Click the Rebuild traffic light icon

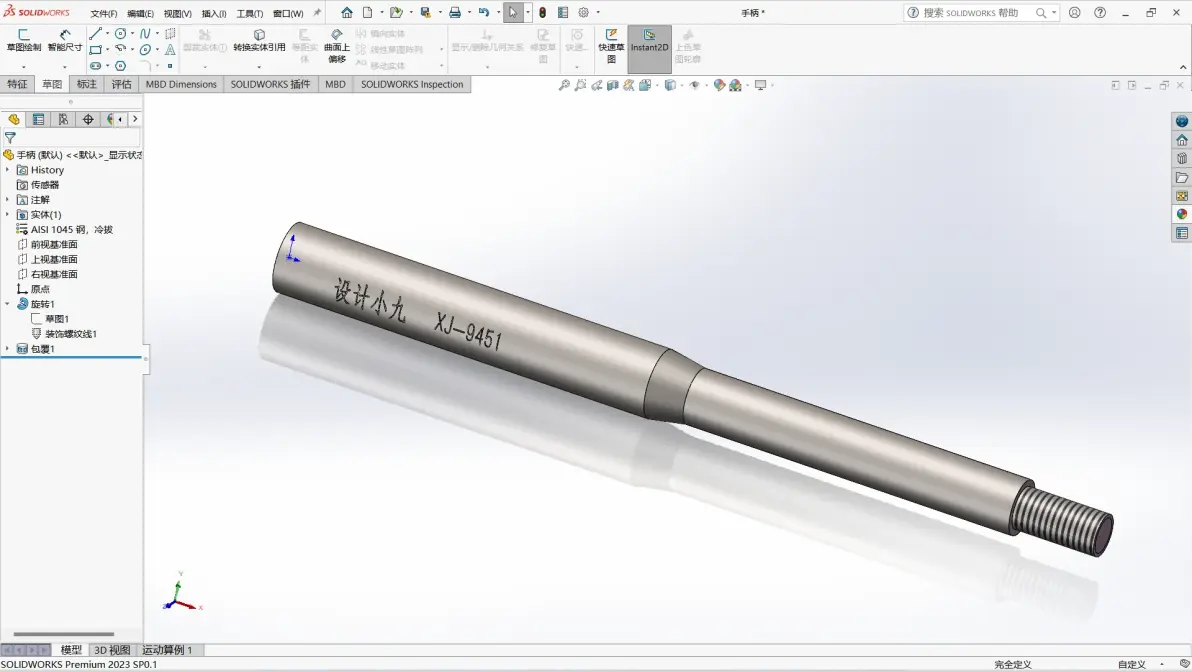tap(543, 13)
